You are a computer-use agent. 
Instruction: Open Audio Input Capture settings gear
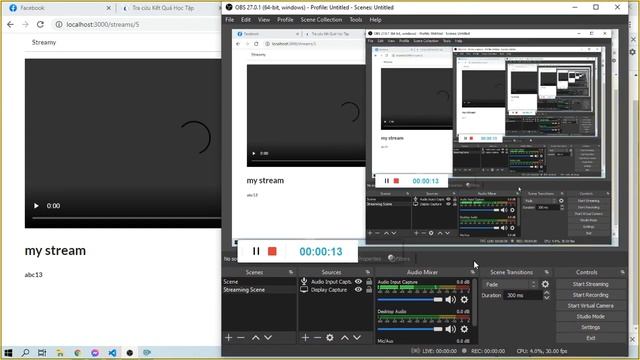coord(464,300)
